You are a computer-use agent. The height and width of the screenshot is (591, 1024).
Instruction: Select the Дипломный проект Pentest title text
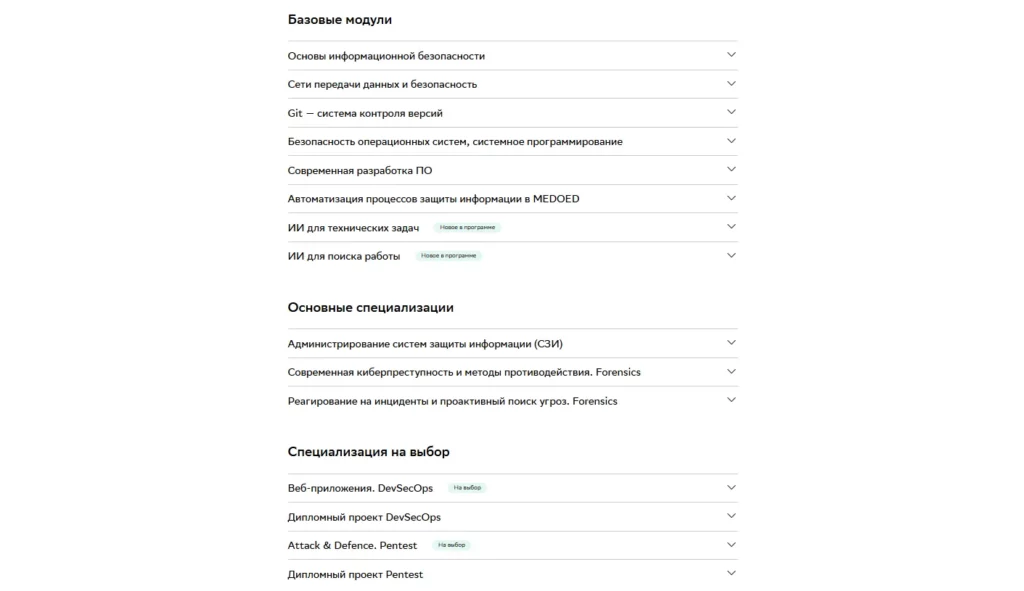point(355,574)
